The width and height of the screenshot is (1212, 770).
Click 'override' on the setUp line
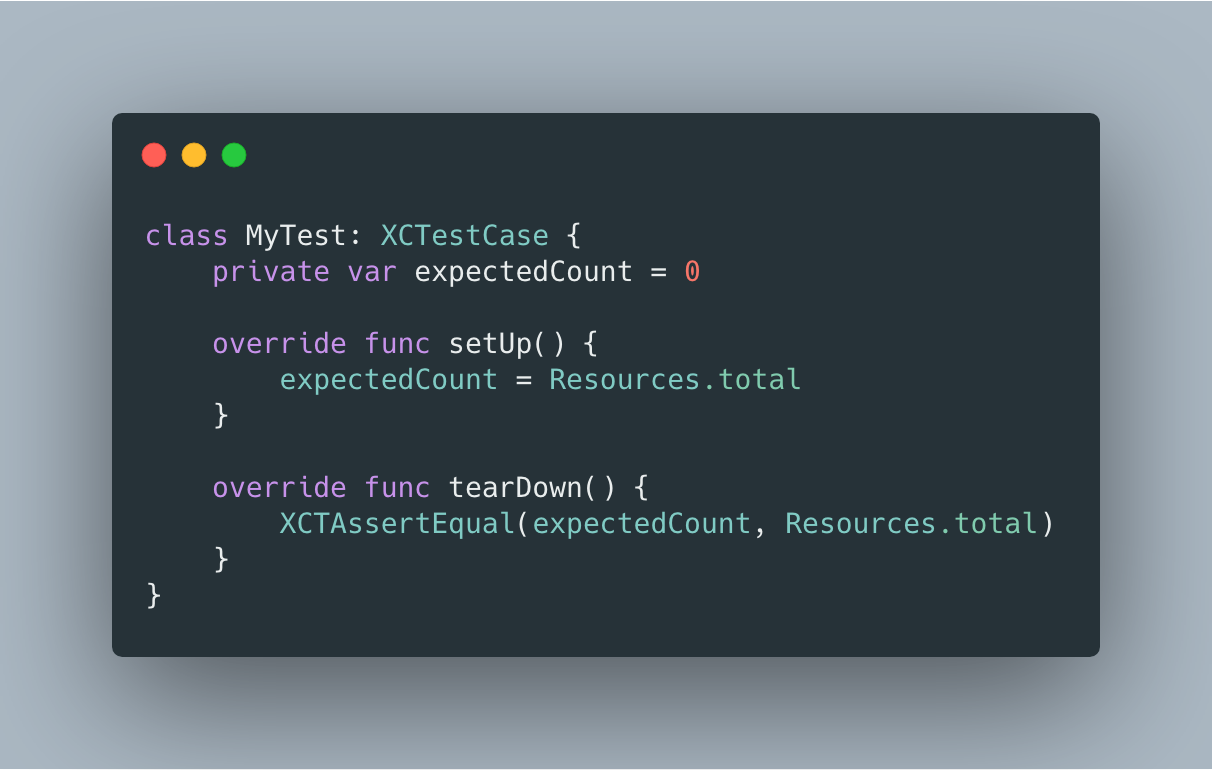[x=280, y=344]
